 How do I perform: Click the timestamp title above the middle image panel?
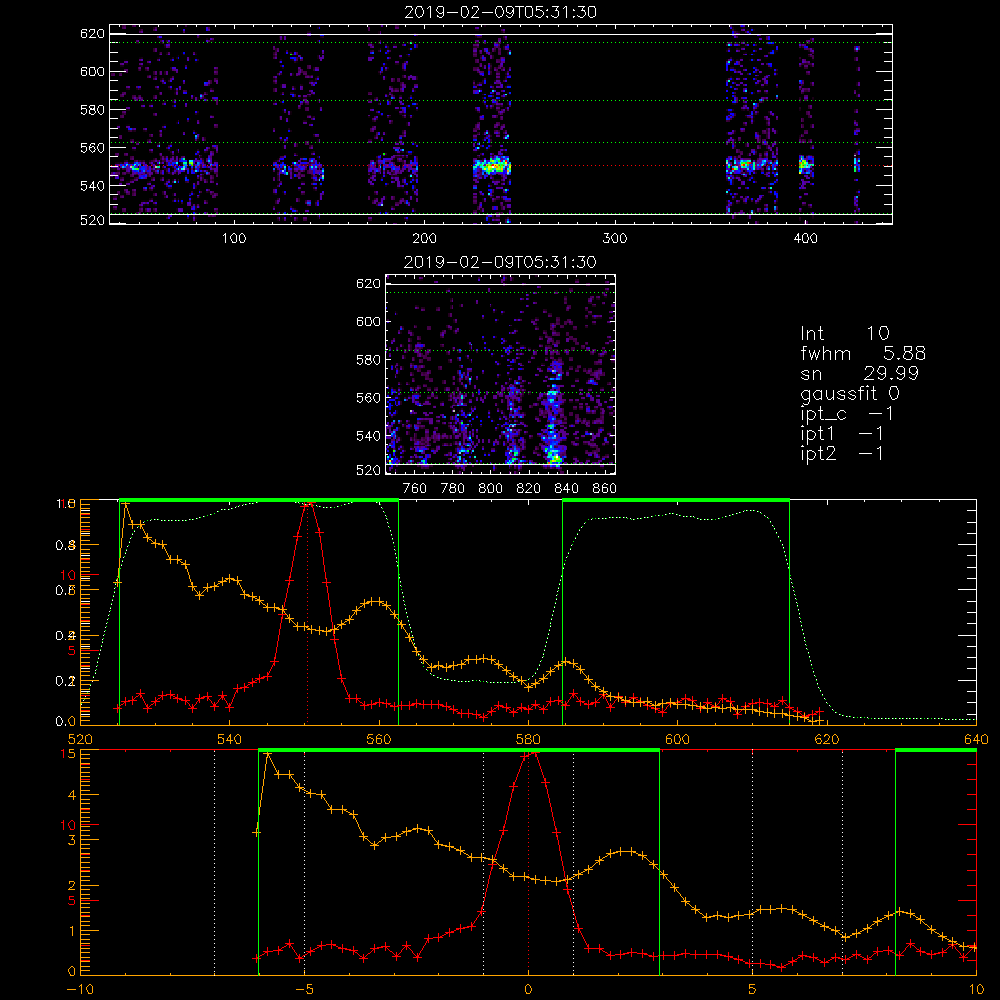[501, 262]
